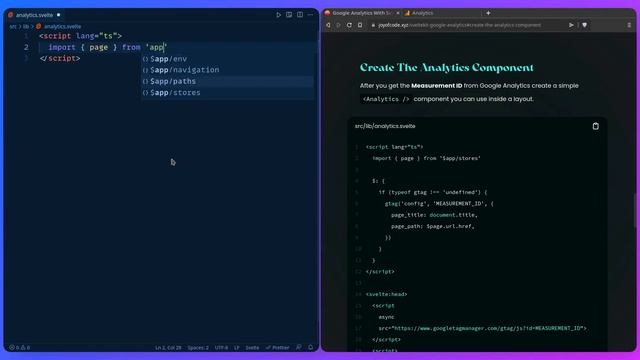Choose $app/navigation autocomplete suggestion
The height and width of the screenshot is (360, 640).
click(x=228, y=70)
